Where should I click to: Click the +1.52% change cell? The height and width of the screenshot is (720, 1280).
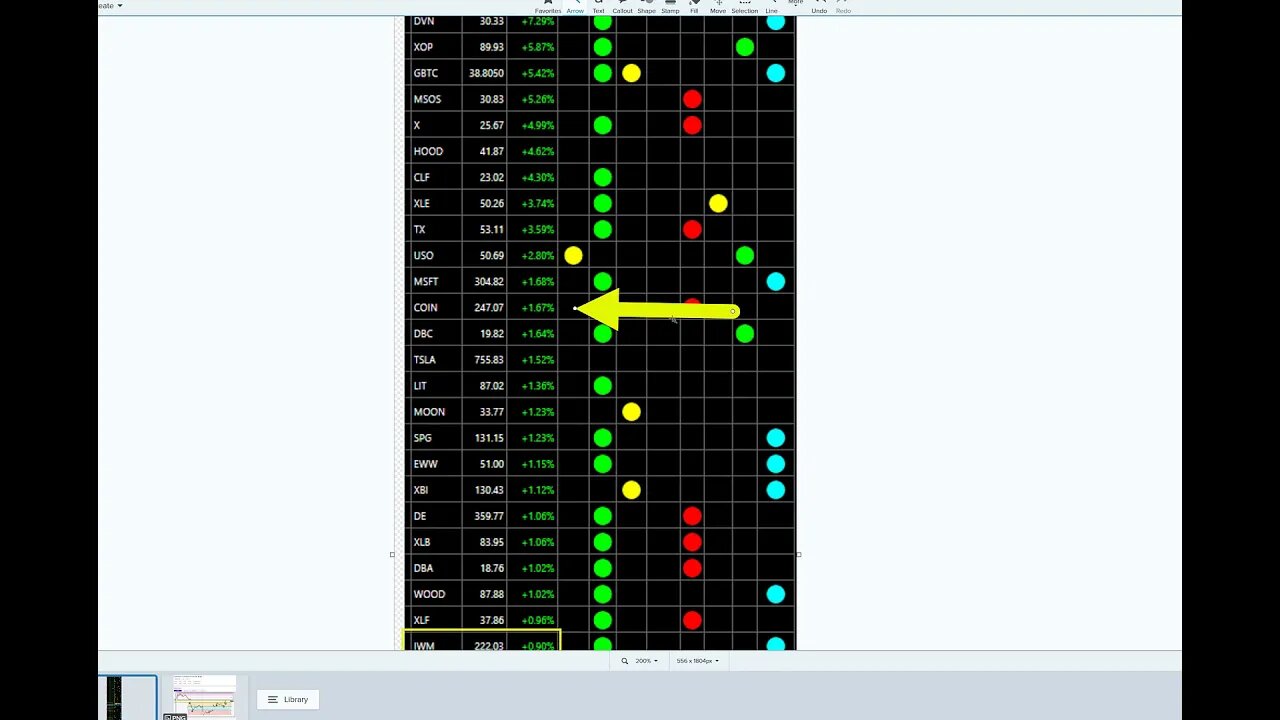click(x=533, y=359)
